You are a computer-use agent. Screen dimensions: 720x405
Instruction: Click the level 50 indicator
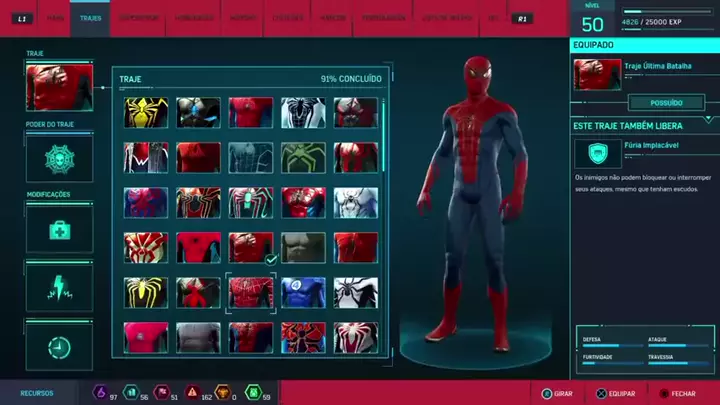tap(592, 24)
